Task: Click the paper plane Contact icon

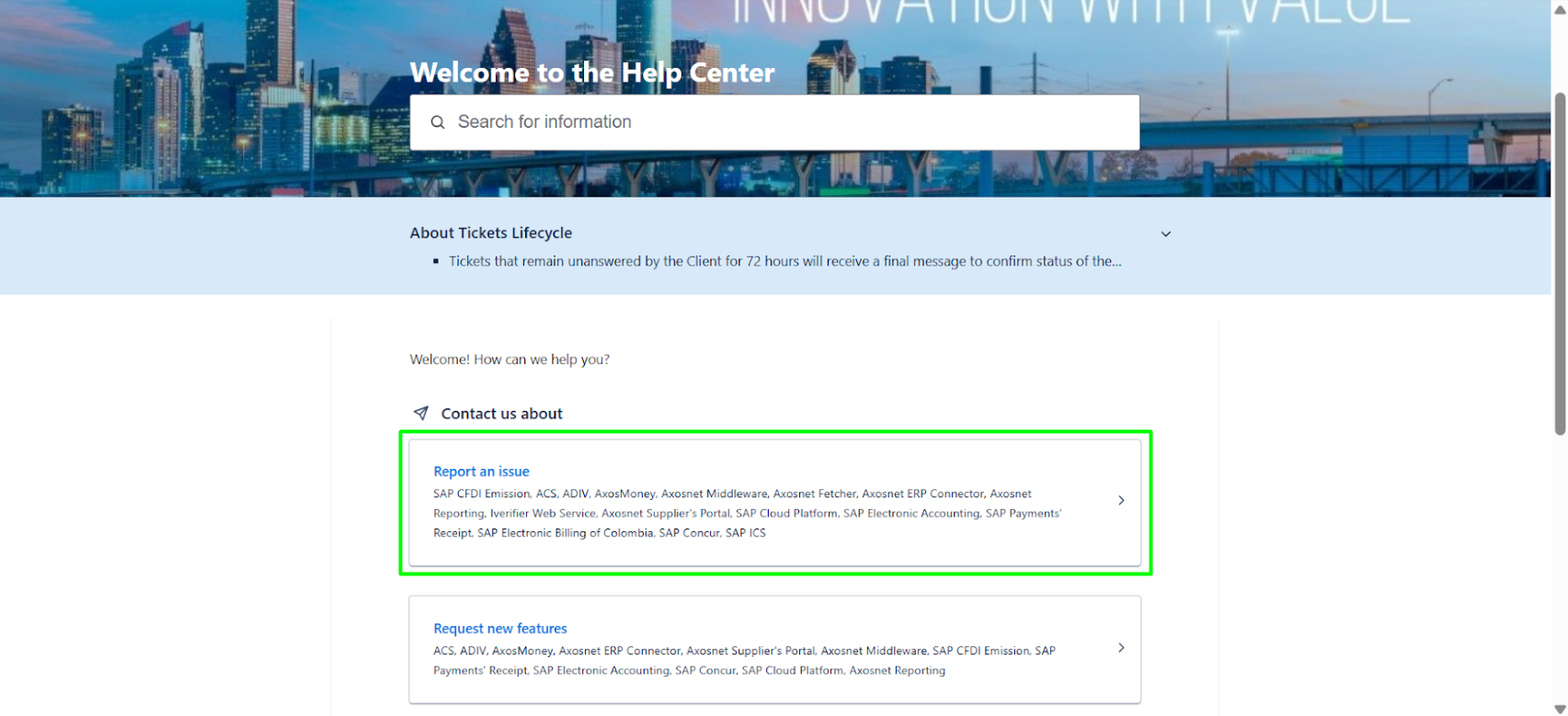Action: click(421, 414)
